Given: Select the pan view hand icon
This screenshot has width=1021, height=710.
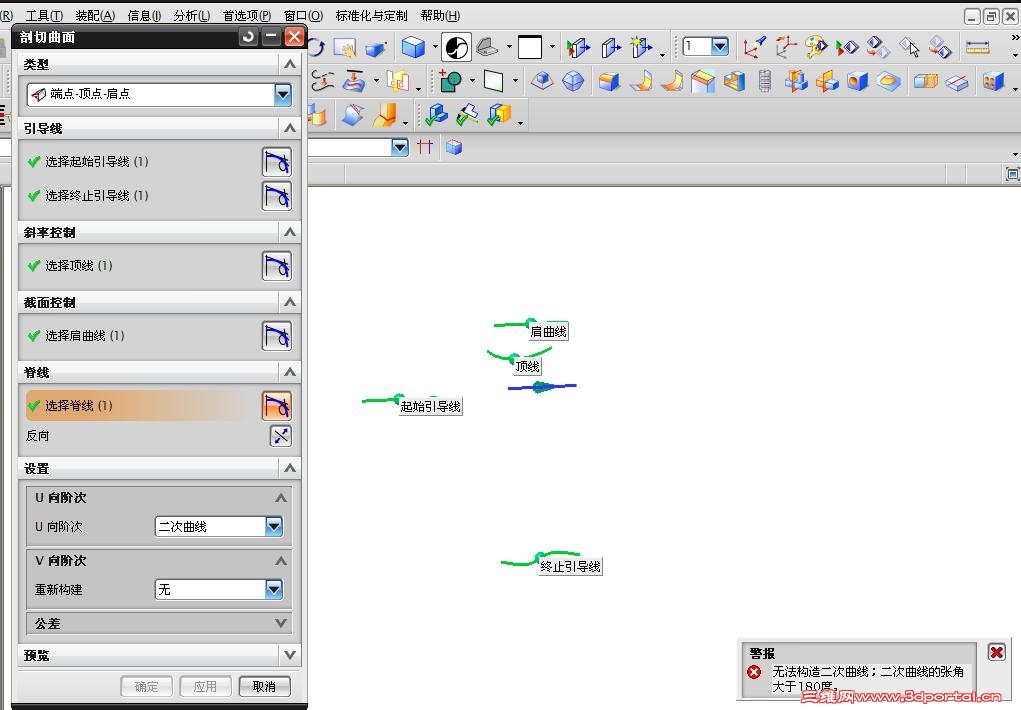Looking at the screenshot, I should point(344,48).
